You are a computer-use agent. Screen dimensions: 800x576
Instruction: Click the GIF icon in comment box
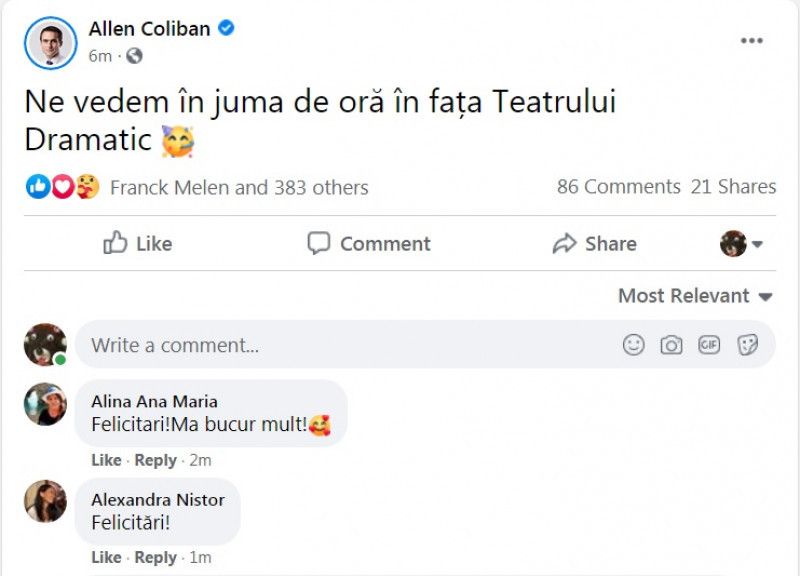click(709, 345)
